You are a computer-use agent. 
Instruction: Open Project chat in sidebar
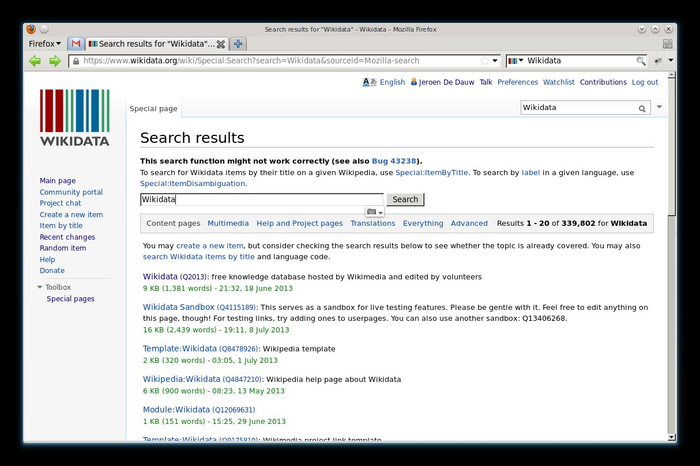pos(60,203)
